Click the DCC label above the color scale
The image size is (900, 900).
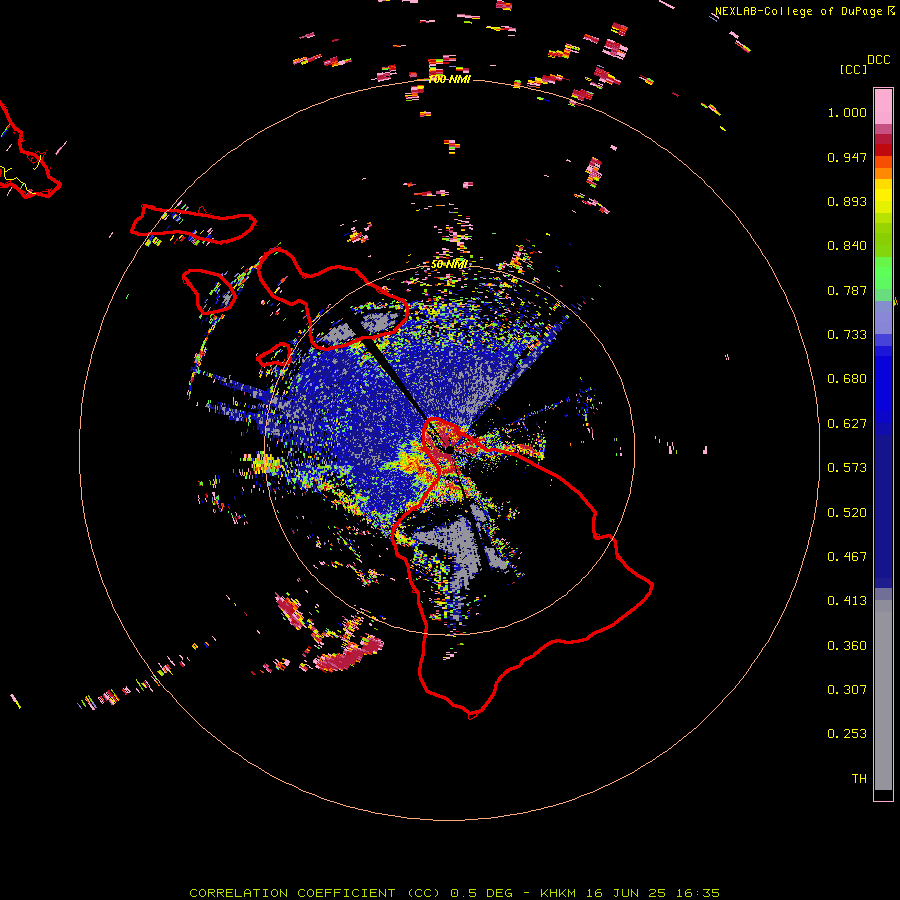point(878,59)
